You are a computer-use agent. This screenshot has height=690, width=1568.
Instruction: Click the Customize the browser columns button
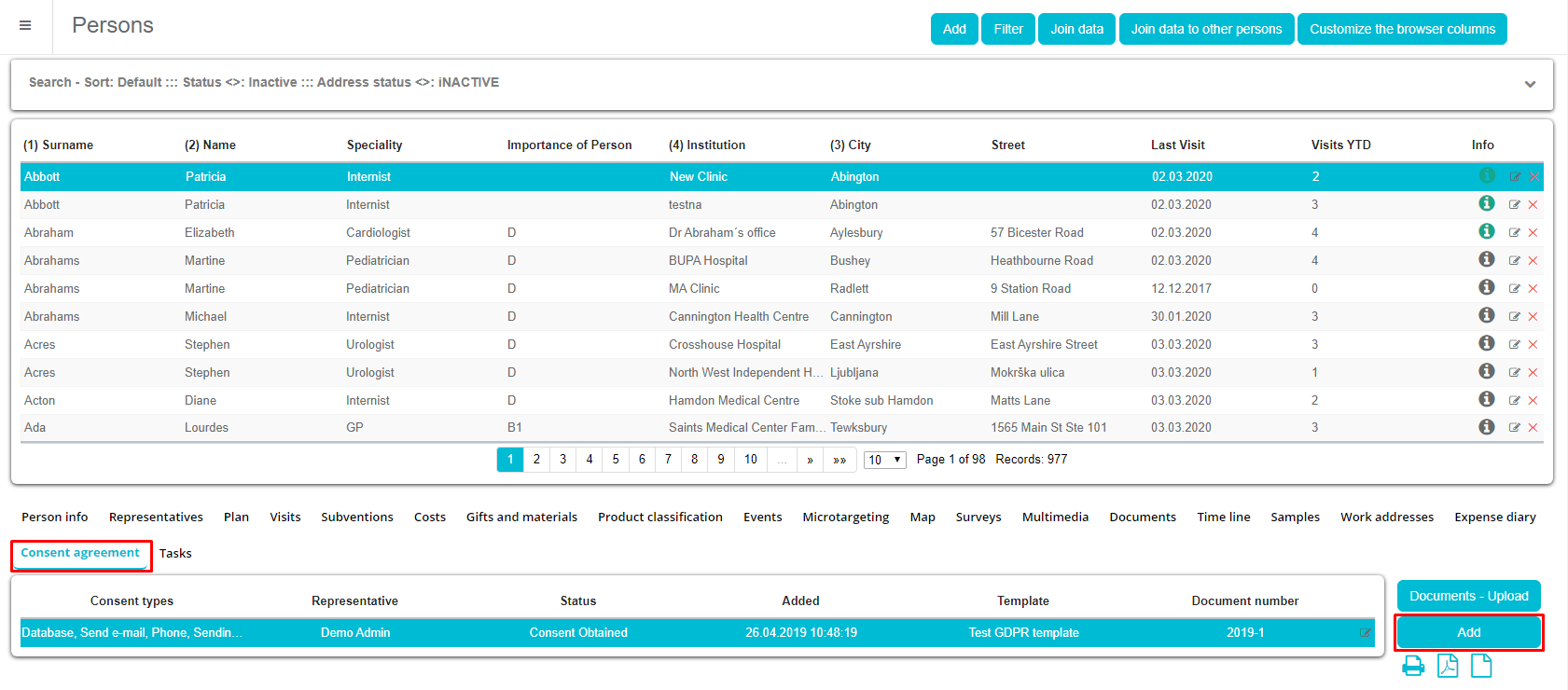(1401, 29)
